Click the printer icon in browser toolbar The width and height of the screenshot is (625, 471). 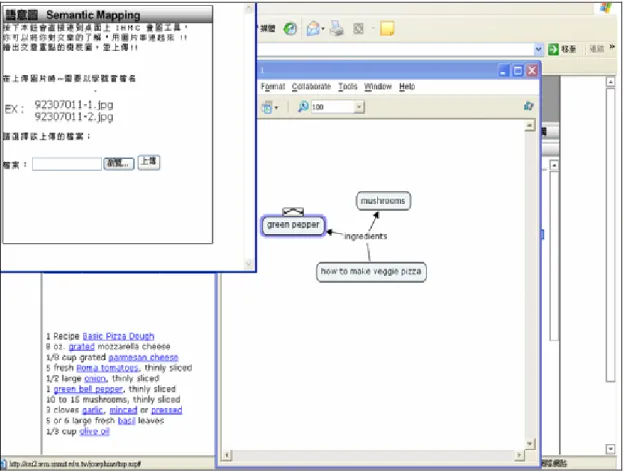click(x=337, y=29)
